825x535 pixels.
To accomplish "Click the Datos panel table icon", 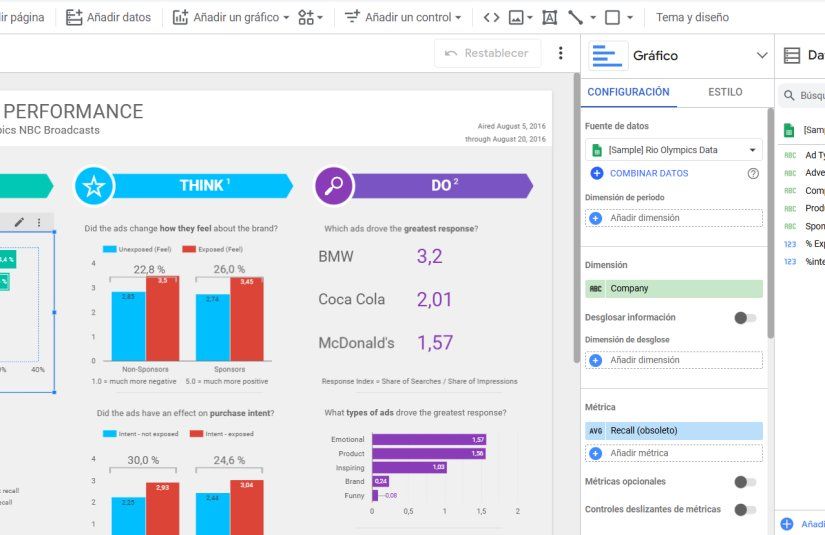I will tap(792, 55).
